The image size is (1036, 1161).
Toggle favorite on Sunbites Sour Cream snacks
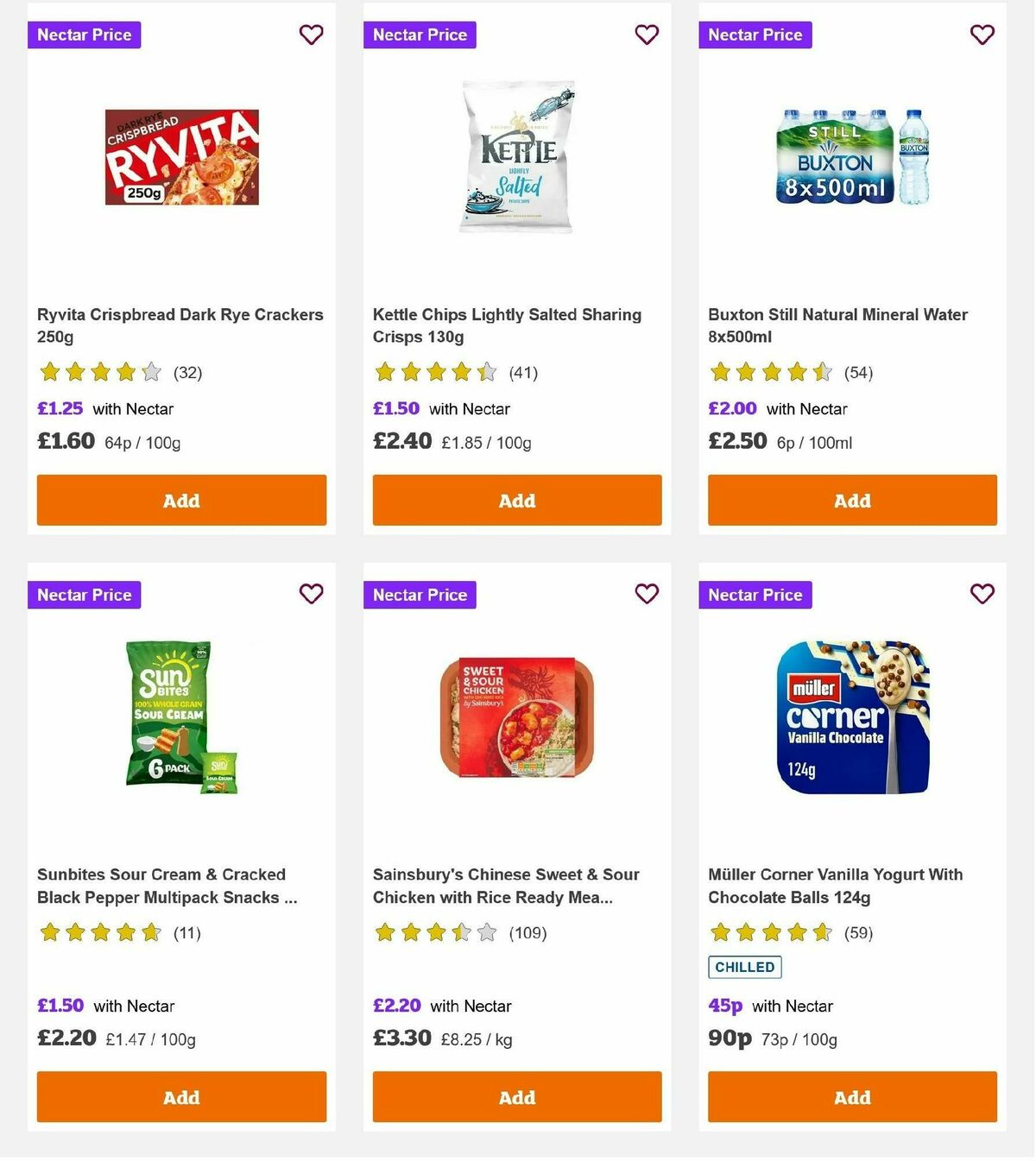pyautogui.click(x=311, y=594)
